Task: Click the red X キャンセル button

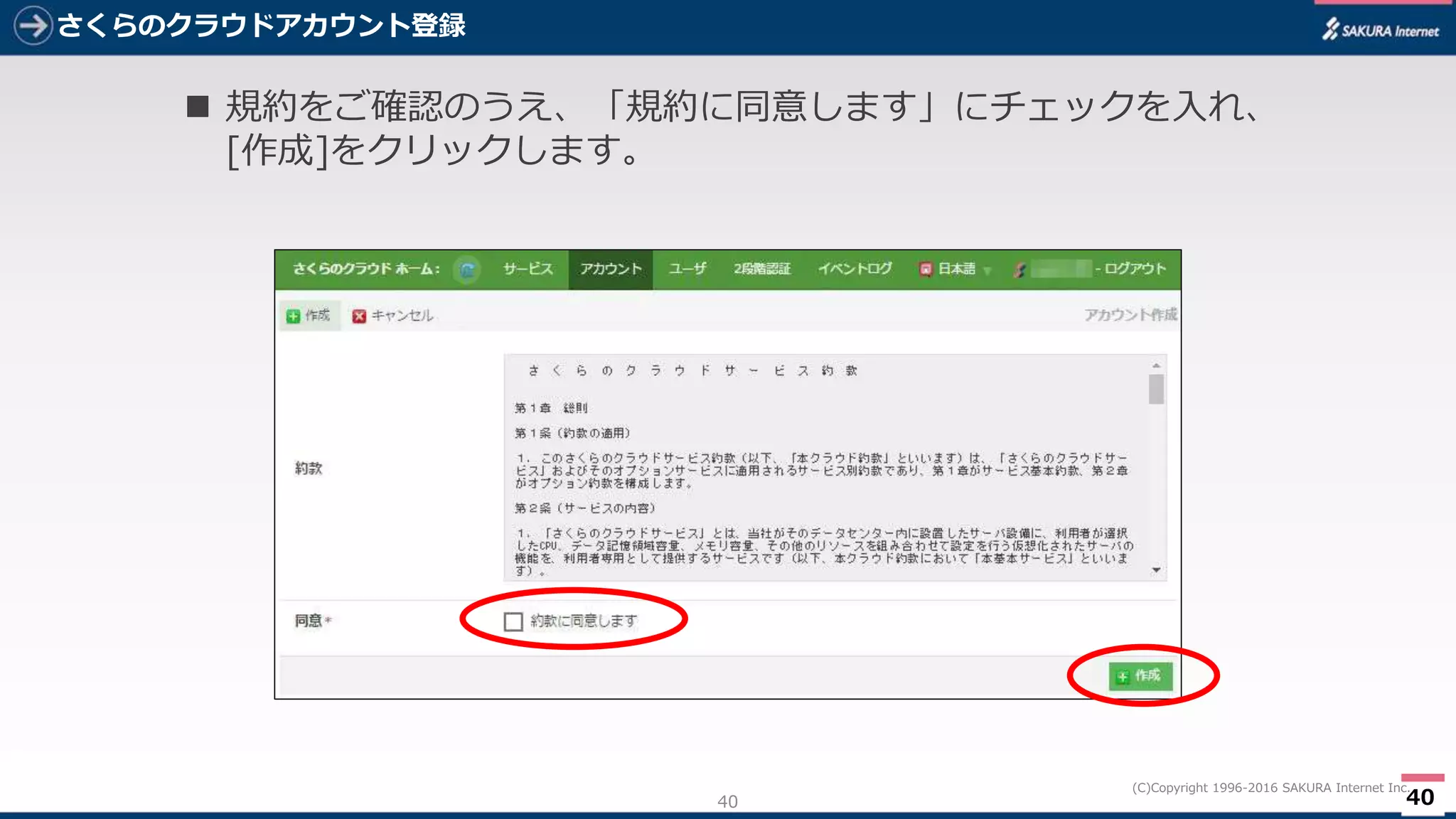Action: 392,315
